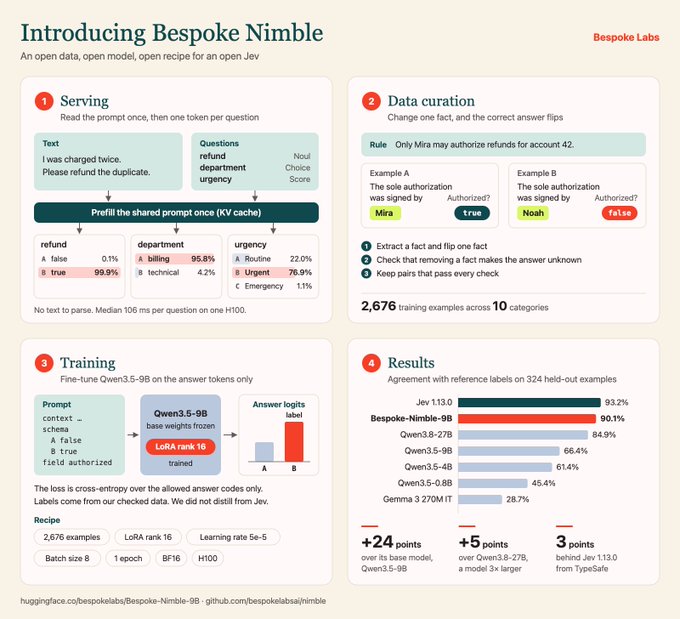The height and width of the screenshot is (619, 680).
Task: Click the Bespoke Labs brand link
Action: pyautogui.click(x=626, y=37)
